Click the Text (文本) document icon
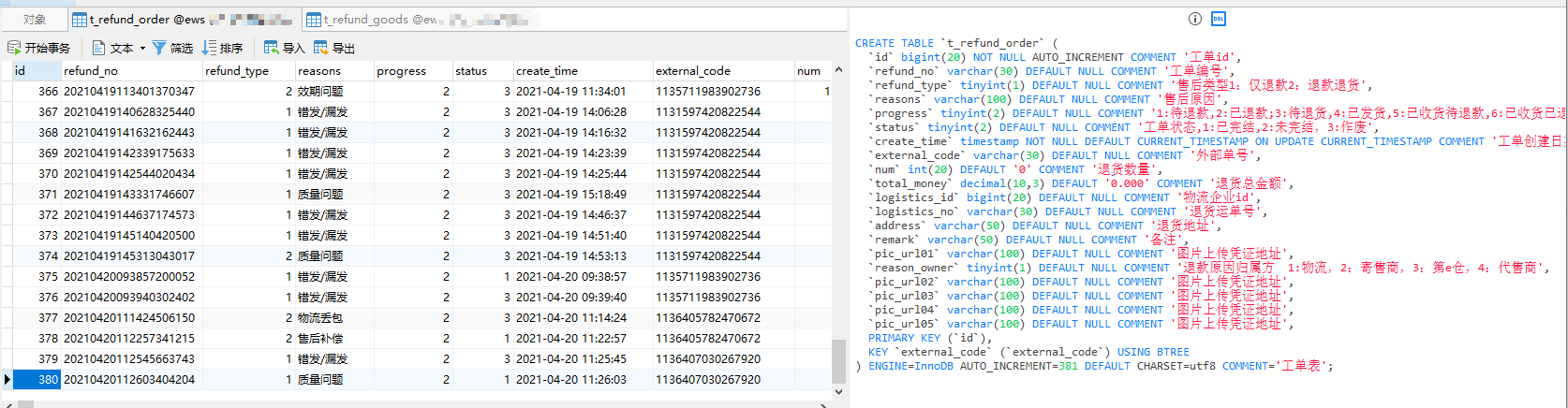 98,48
